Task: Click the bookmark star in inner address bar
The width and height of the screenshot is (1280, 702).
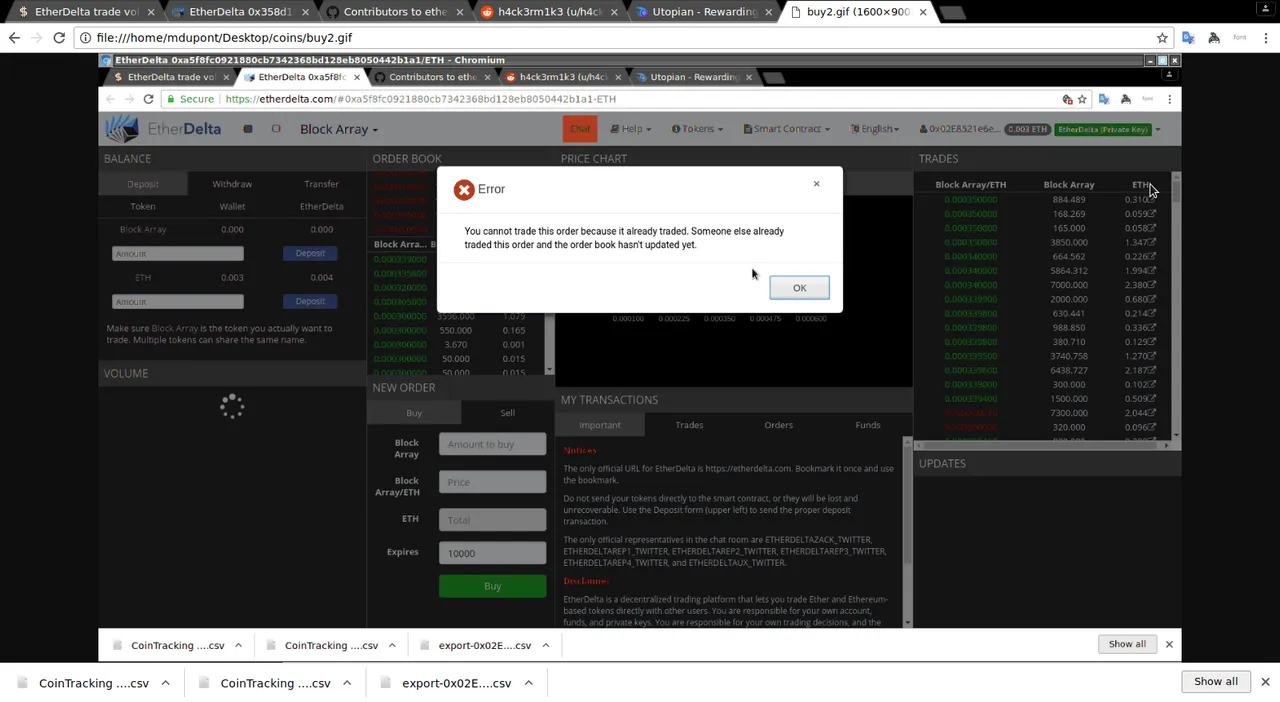Action: point(1082,99)
